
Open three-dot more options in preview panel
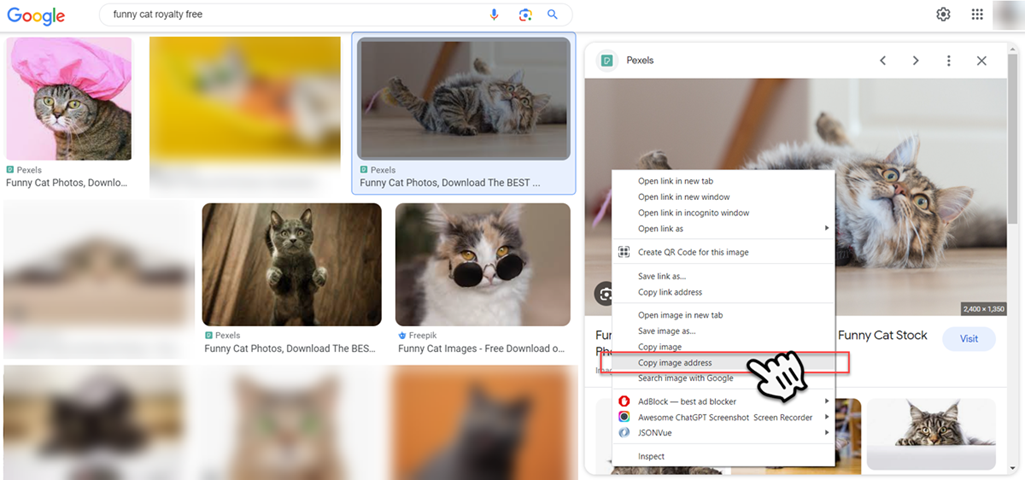point(948,61)
